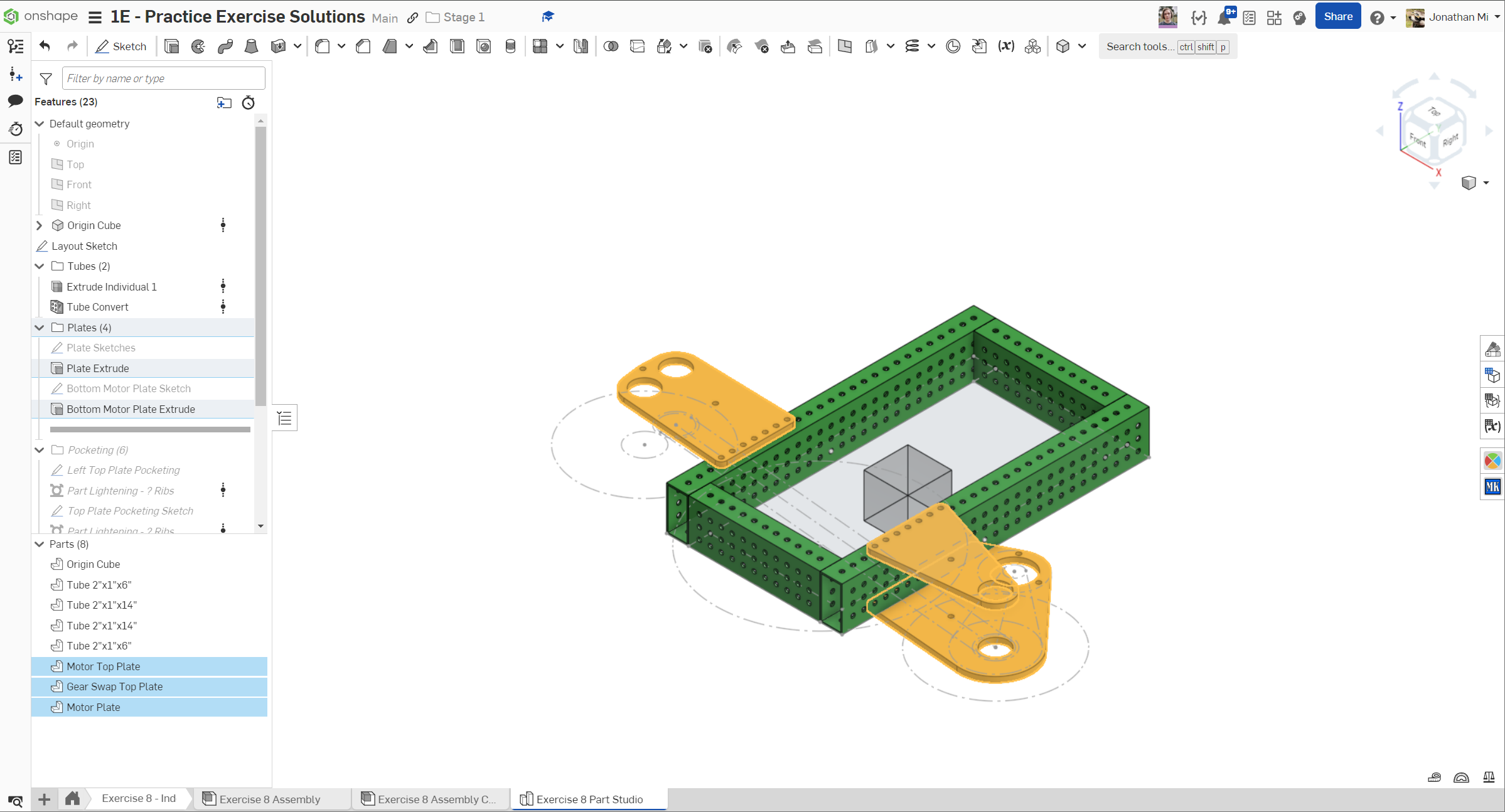Expand the Origin Cube feature
Viewport: 1505px width, 812px height.
(x=40, y=225)
